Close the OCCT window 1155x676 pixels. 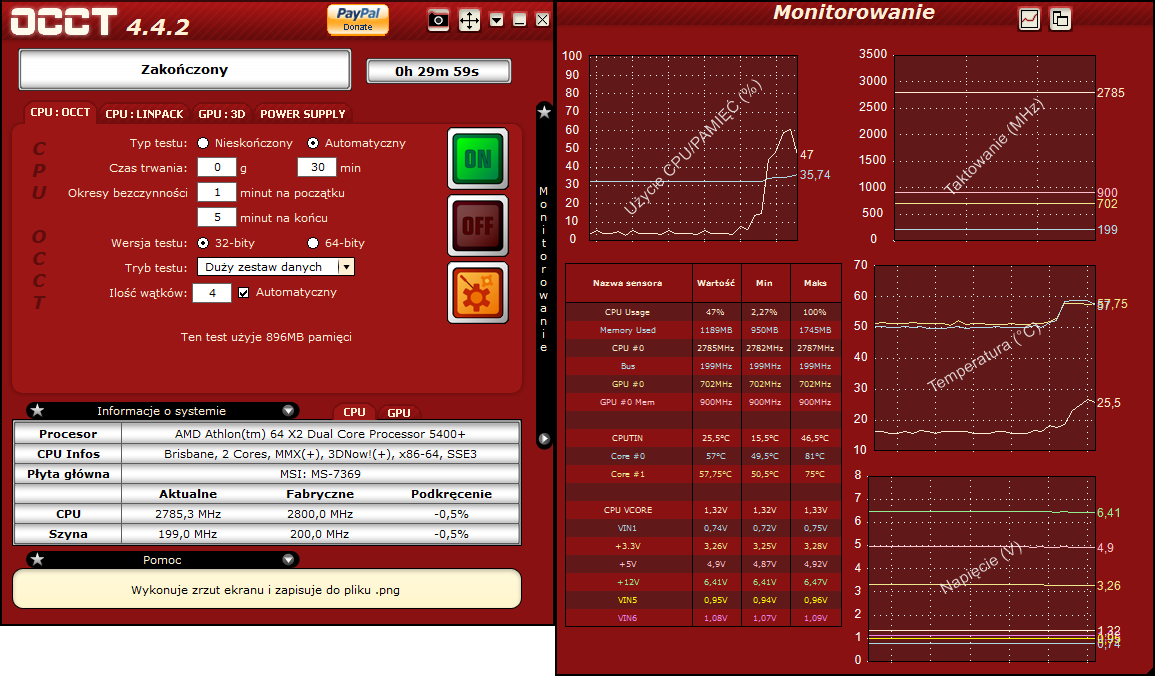pos(542,20)
